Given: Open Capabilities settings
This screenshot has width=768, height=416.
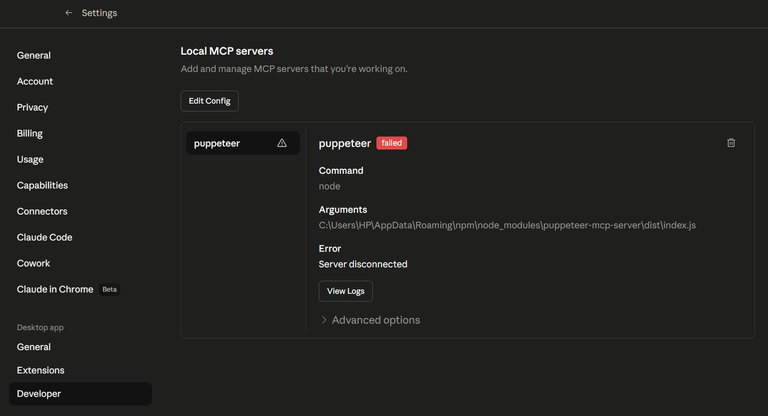Looking at the screenshot, I should pos(42,185).
